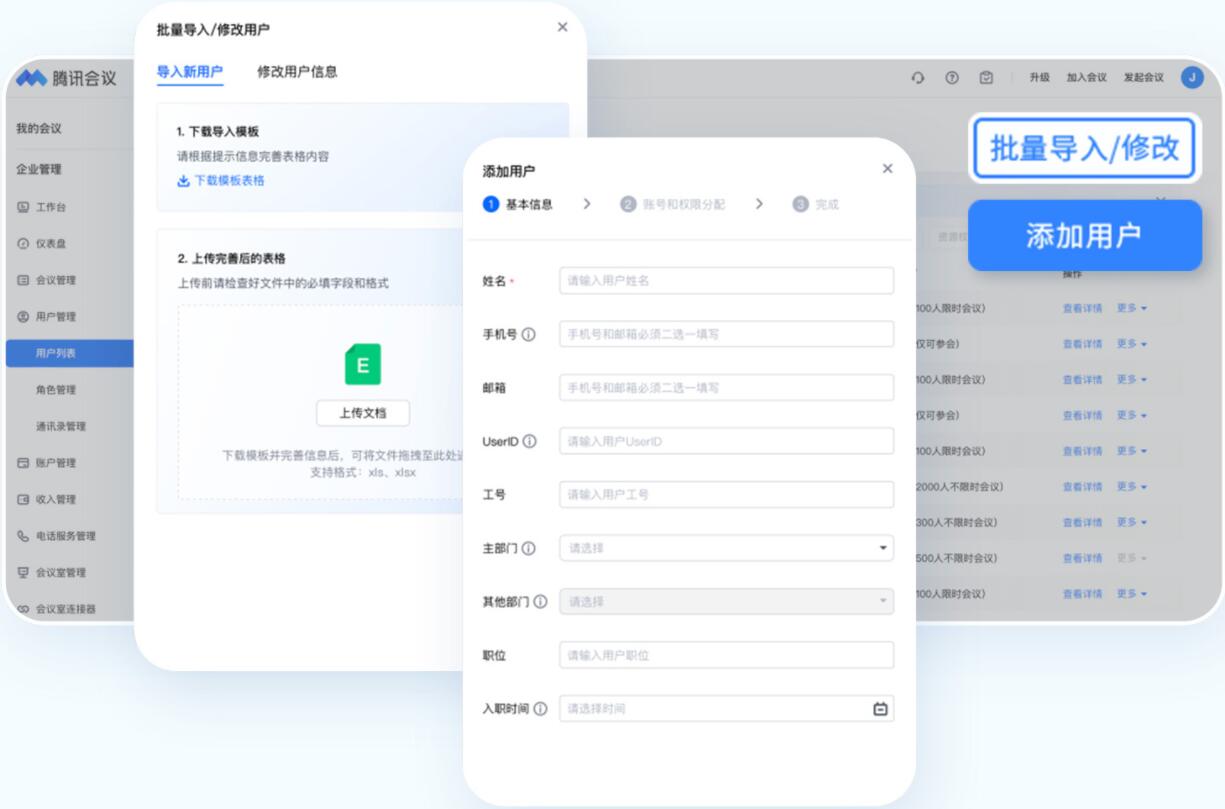Viewport: 1225px width, 809px height.
Task: Click the 姓名 input field
Action: point(726,281)
